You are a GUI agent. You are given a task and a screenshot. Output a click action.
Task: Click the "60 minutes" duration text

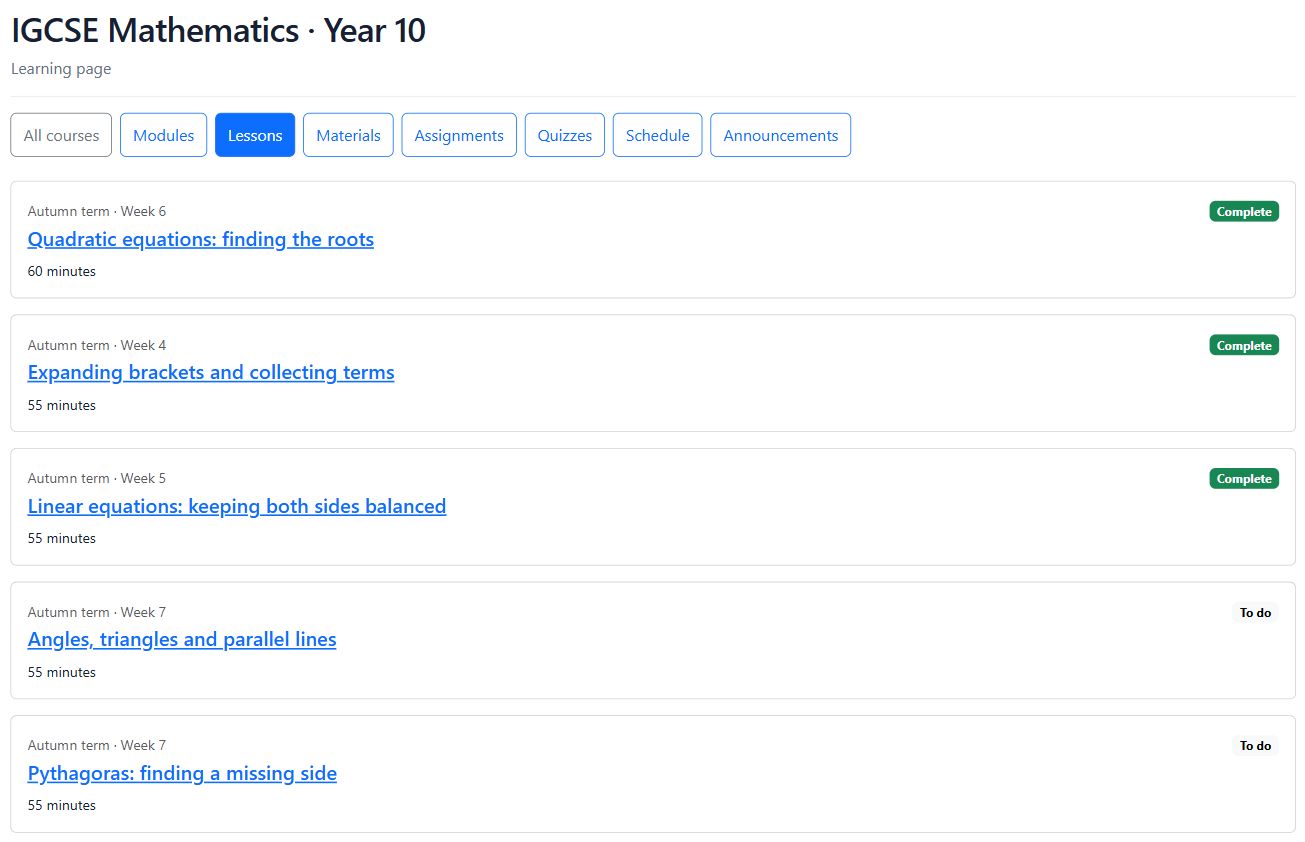coord(62,271)
